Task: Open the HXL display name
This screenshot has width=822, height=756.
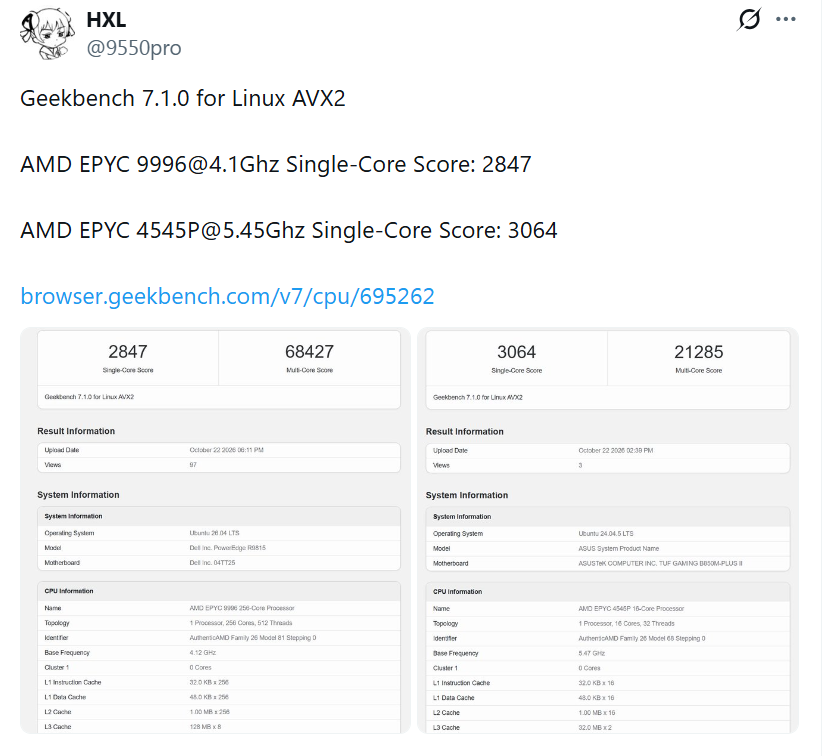Action: tap(106, 20)
